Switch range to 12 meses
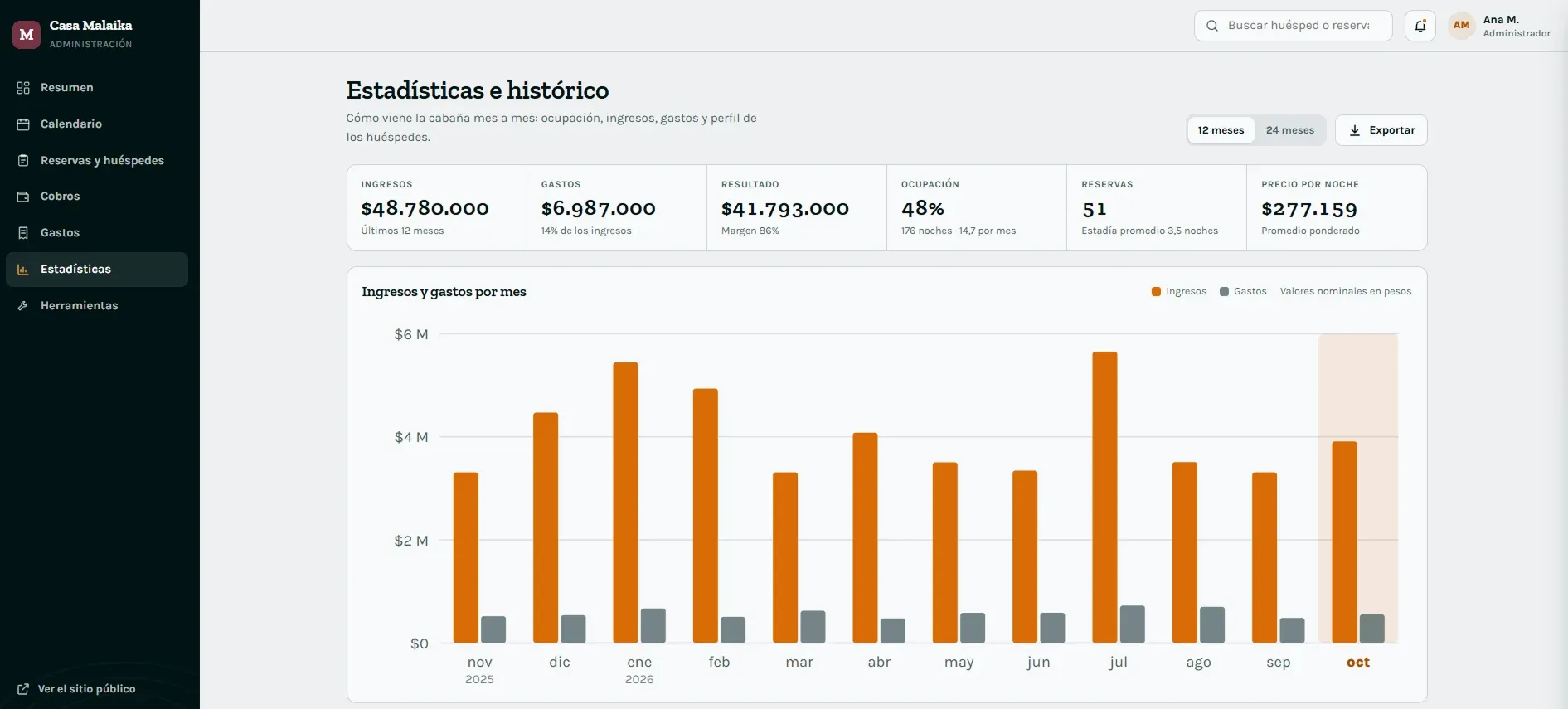This screenshot has width=1568, height=709. coord(1221,130)
